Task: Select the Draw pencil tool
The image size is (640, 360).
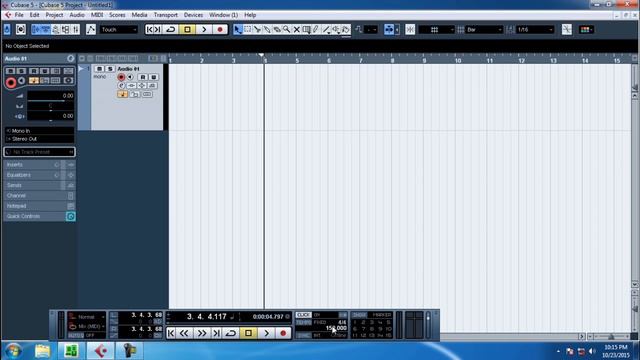Action: tap(316, 29)
